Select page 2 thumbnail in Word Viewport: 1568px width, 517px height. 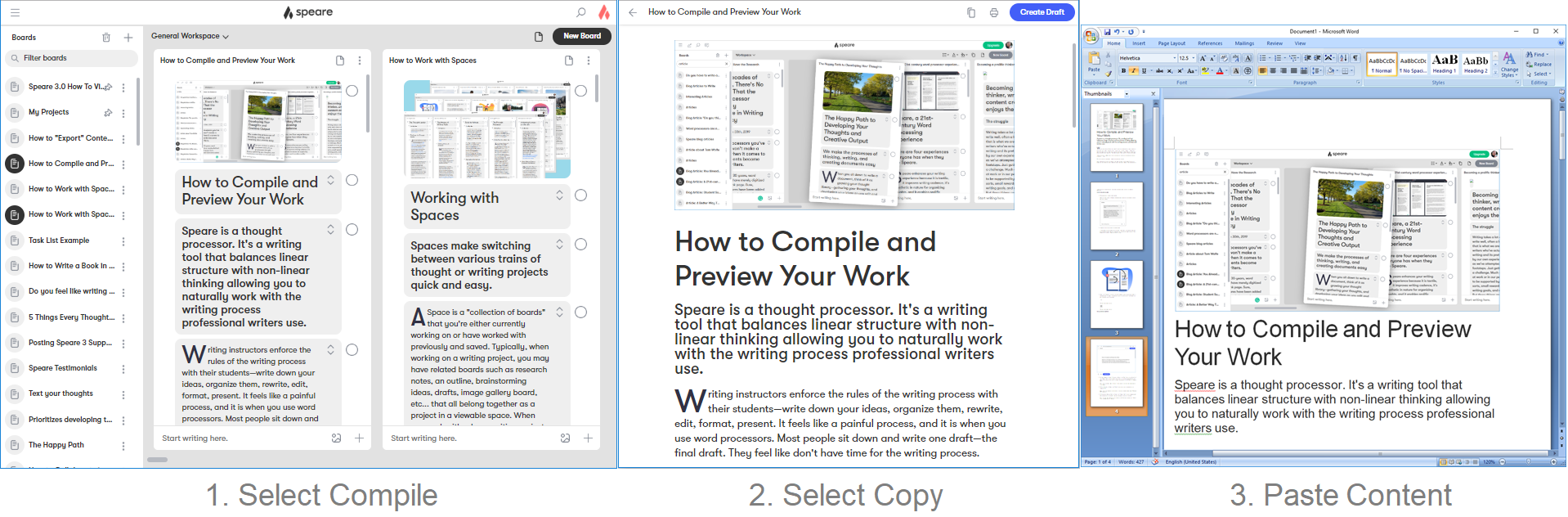point(1117,216)
